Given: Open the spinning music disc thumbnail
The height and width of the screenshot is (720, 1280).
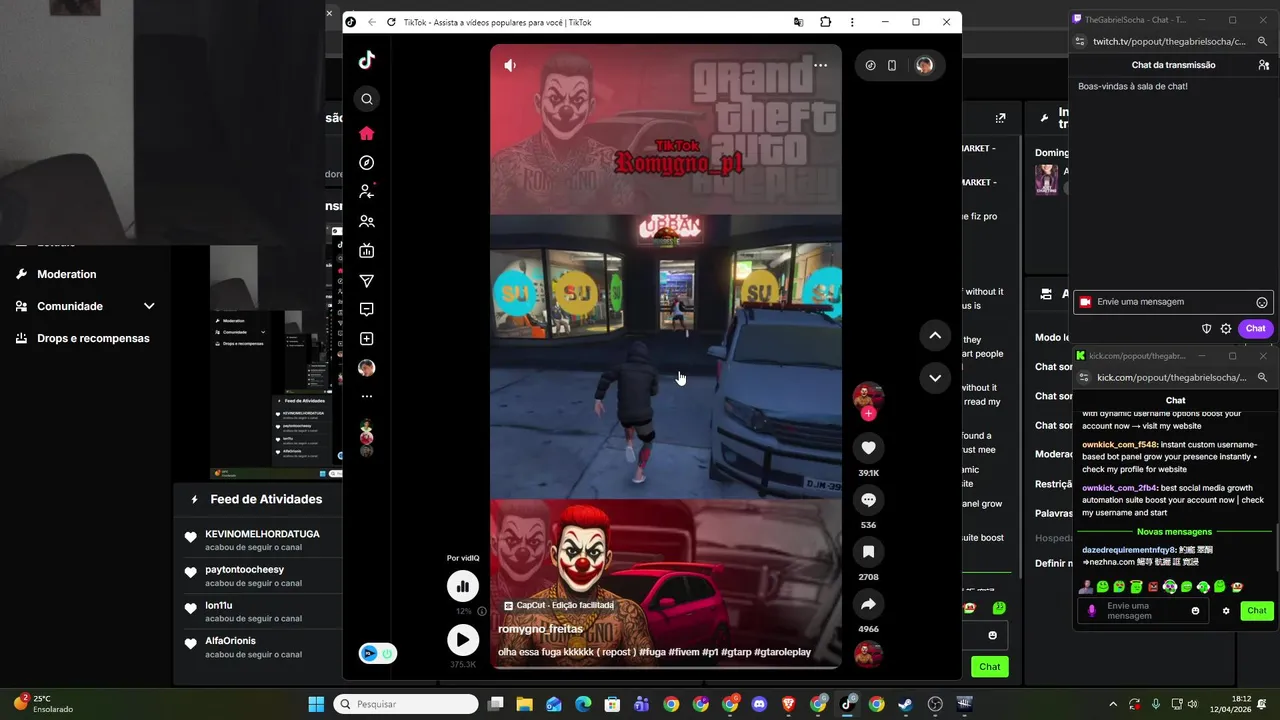Looking at the screenshot, I should tap(868, 654).
